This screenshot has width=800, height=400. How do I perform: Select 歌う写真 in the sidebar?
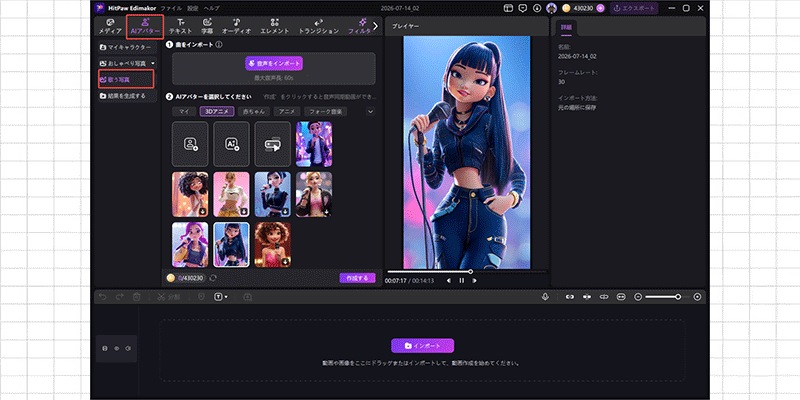(126, 80)
